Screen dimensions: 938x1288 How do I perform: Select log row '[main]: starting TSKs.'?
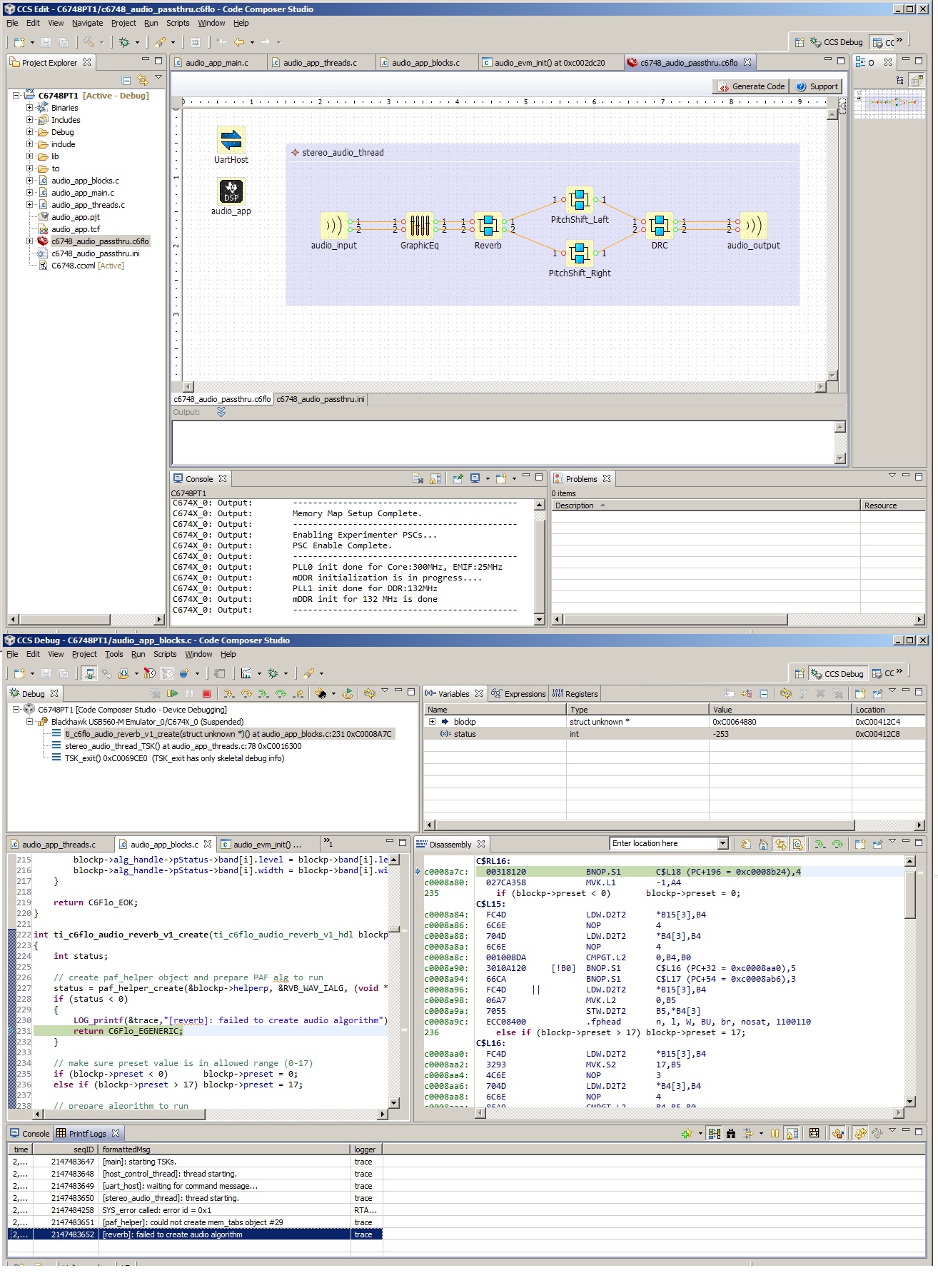click(x=195, y=1162)
